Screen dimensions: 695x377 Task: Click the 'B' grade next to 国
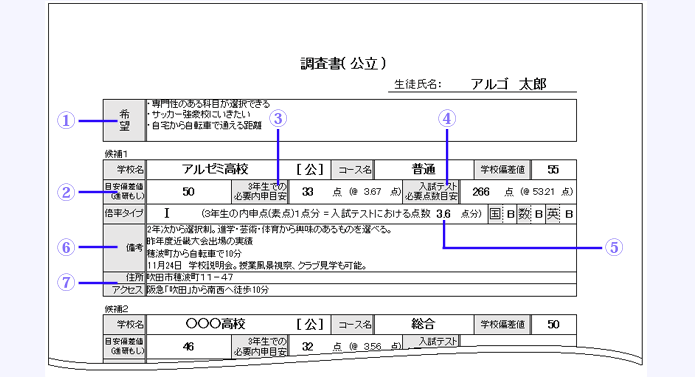510,214
